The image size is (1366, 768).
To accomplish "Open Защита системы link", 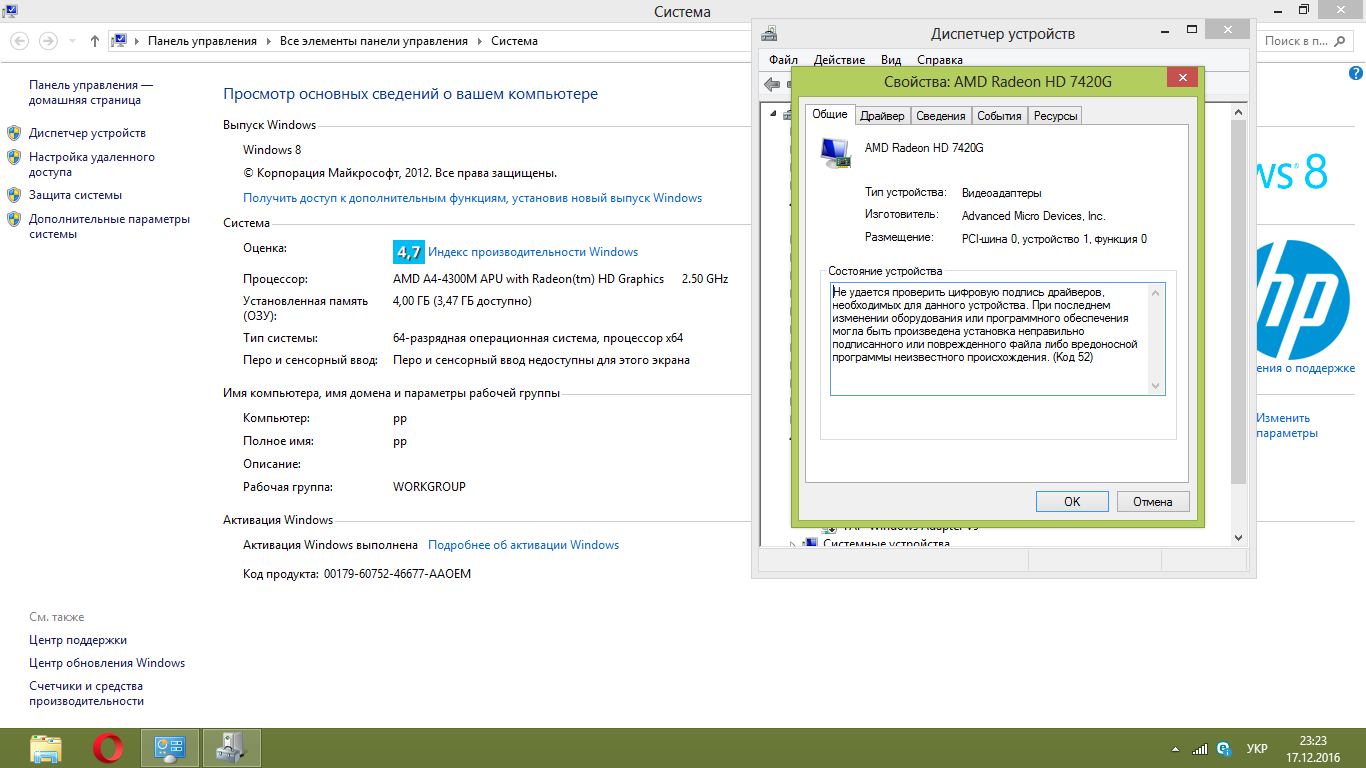I will [x=75, y=195].
